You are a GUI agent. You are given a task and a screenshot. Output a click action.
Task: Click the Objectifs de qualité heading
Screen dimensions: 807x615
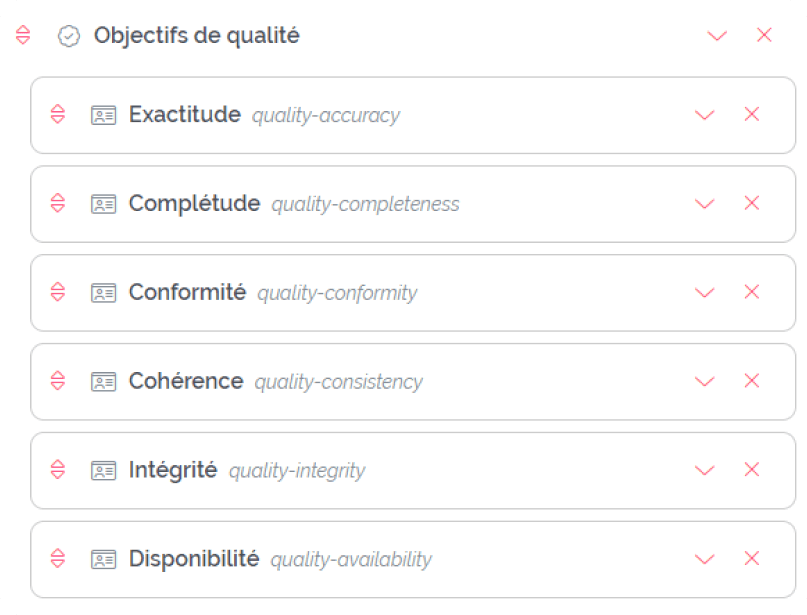pyautogui.click(x=197, y=36)
